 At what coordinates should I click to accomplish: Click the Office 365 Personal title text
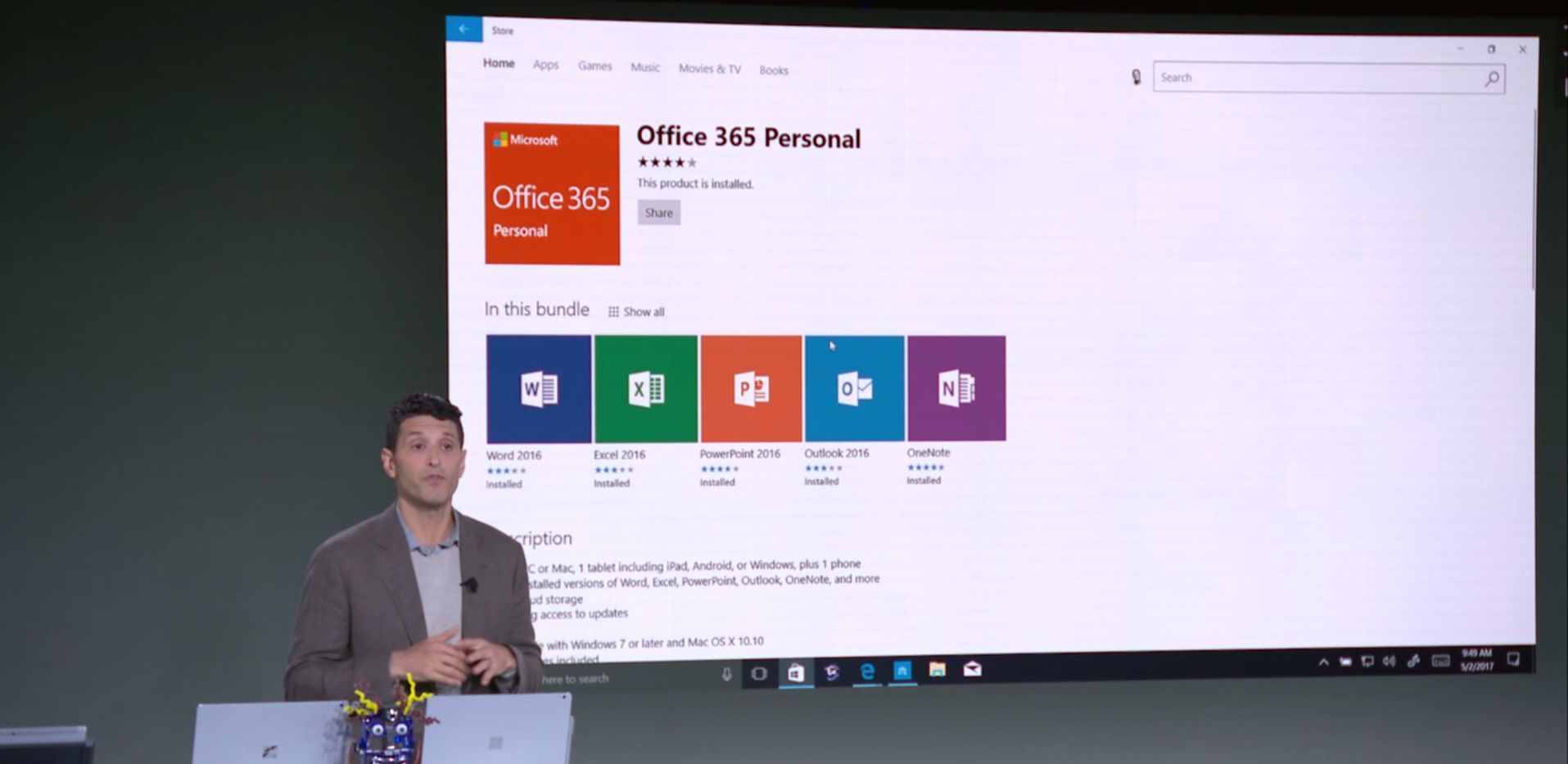coord(748,137)
